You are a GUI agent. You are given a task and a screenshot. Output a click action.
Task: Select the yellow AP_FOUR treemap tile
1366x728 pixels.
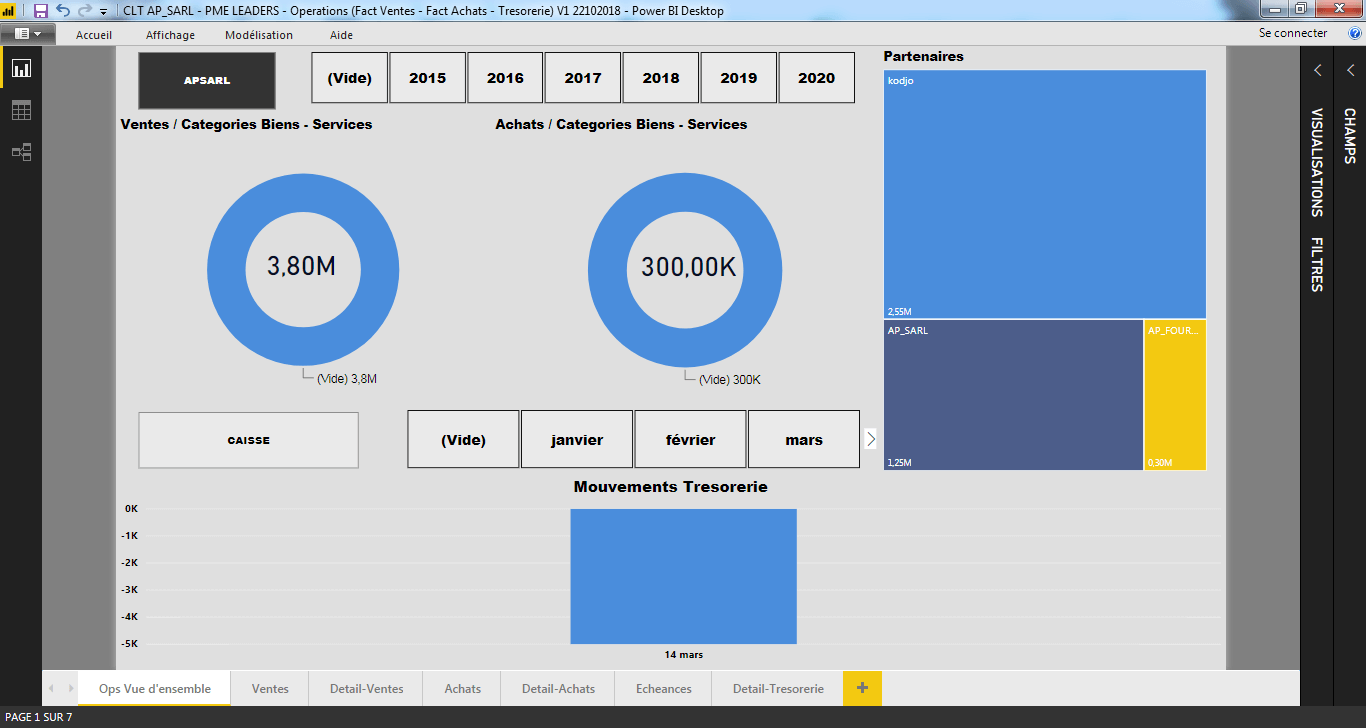click(x=1175, y=395)
